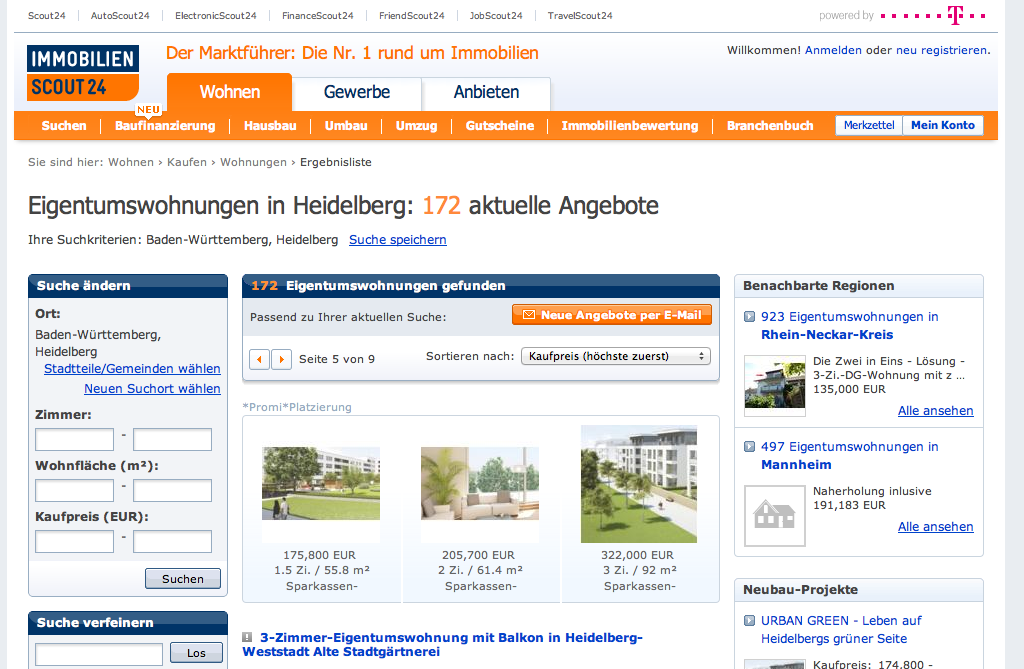Viewport: 1024px width, 669px height.
Task: Click Zimmer minimum input field
Action: (74, 440)
